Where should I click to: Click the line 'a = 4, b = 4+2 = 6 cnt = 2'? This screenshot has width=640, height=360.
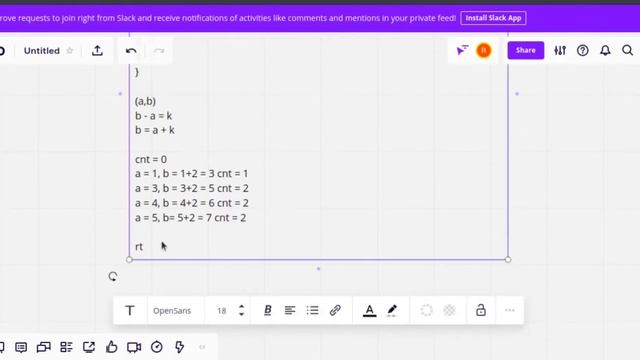191,203
